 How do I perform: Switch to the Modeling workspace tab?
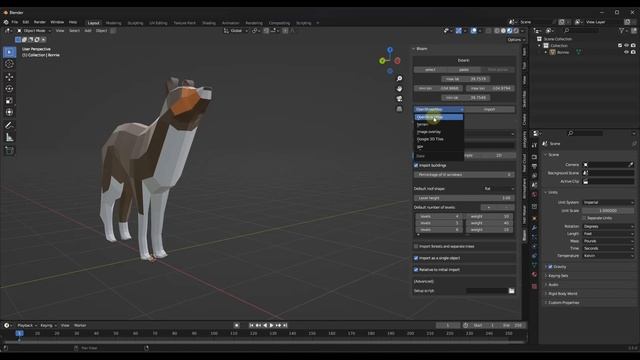pos(113,23)
